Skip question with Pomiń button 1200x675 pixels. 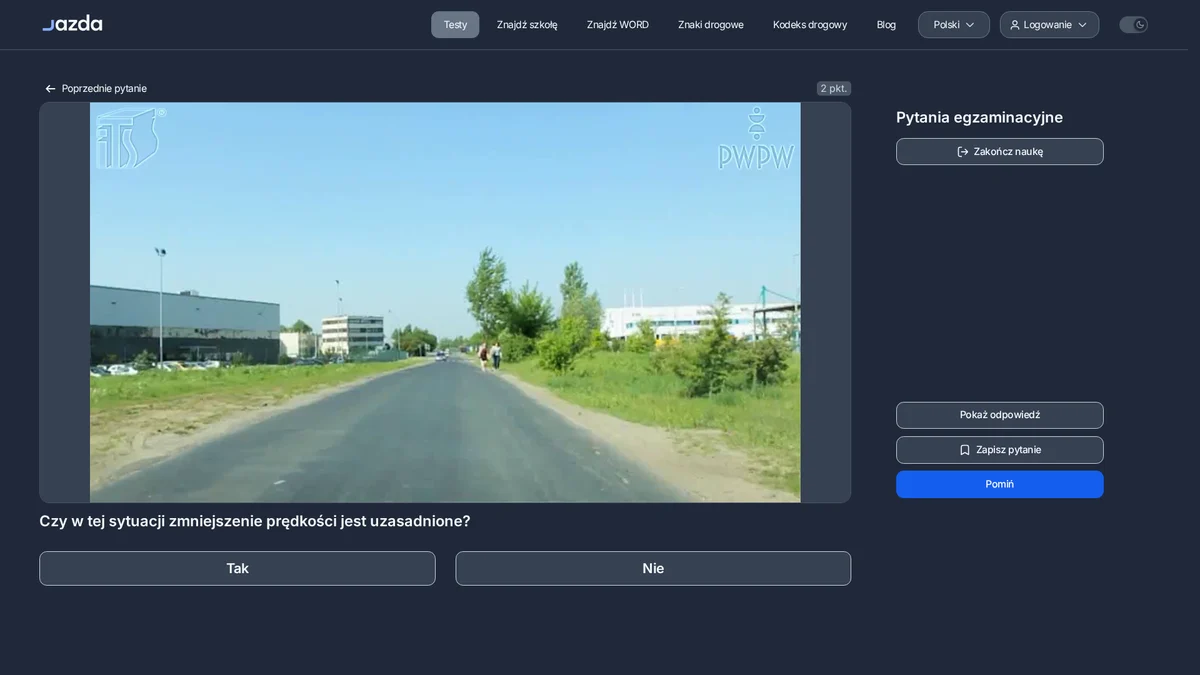(x=1000, y=484)
